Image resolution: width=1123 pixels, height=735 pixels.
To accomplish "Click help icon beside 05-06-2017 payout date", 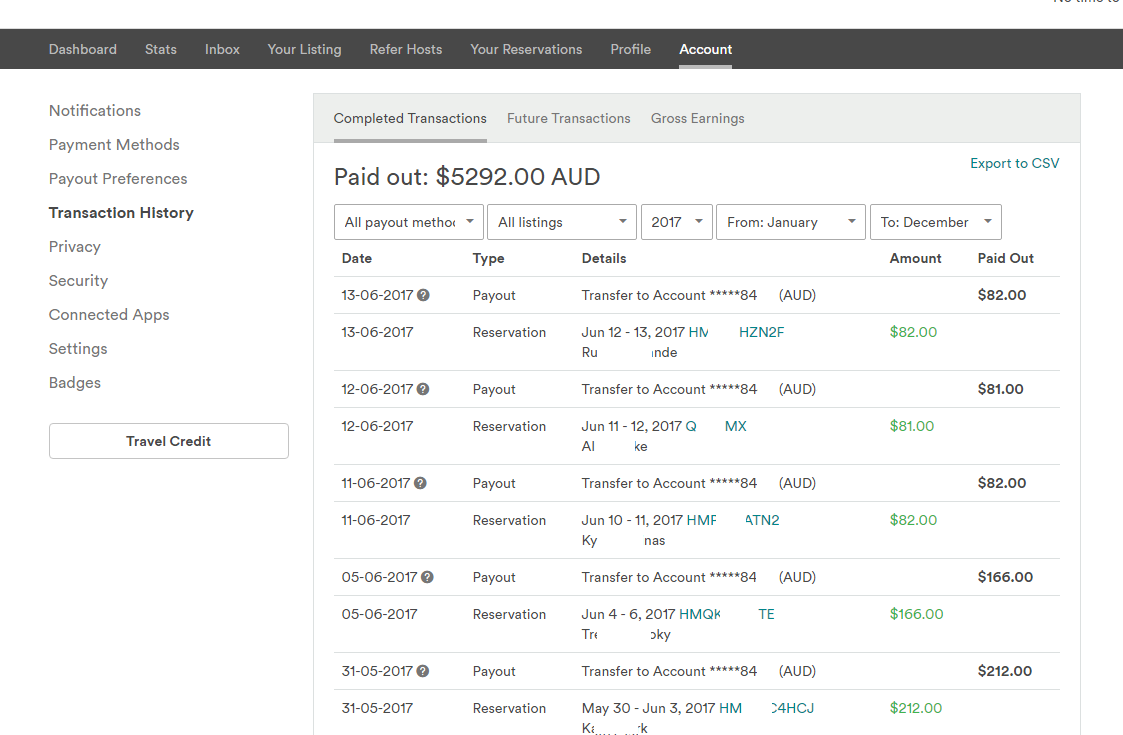I will [427, 578].
